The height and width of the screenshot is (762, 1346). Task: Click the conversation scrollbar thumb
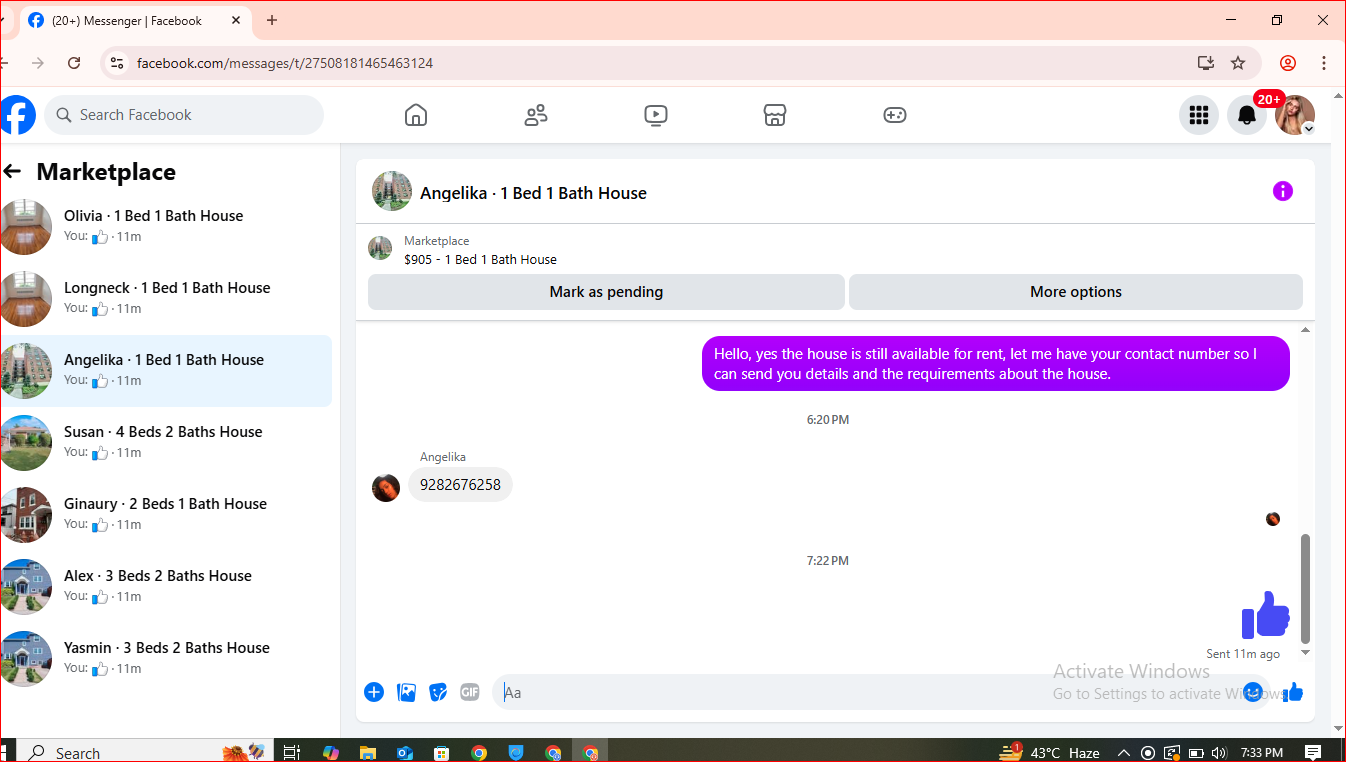(x=1305, y=588)
